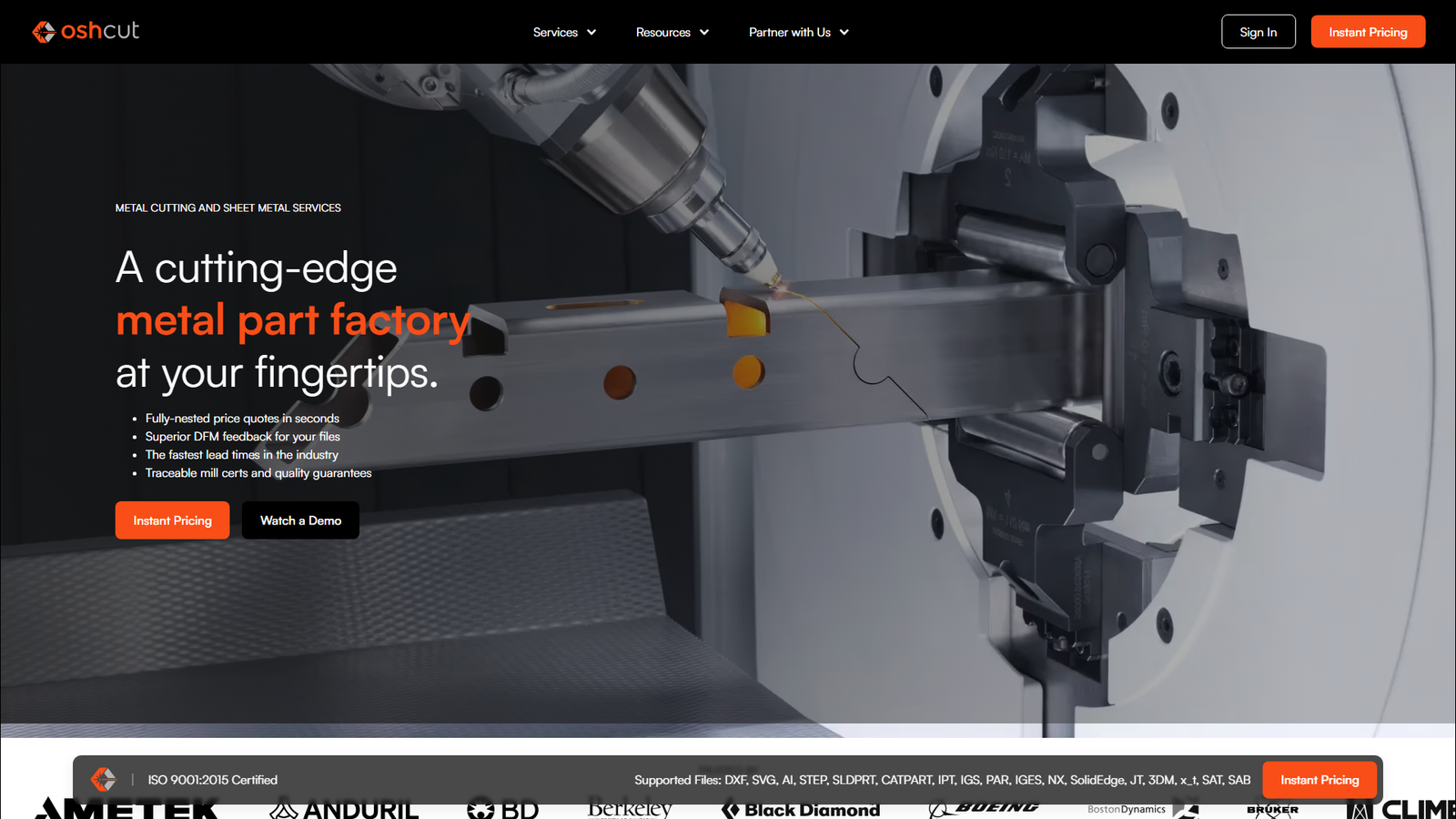Image resolution: width=1456 pixels, height=819 pixels.
Task: Click the Bruker logo
Action: pos(1273,809)
